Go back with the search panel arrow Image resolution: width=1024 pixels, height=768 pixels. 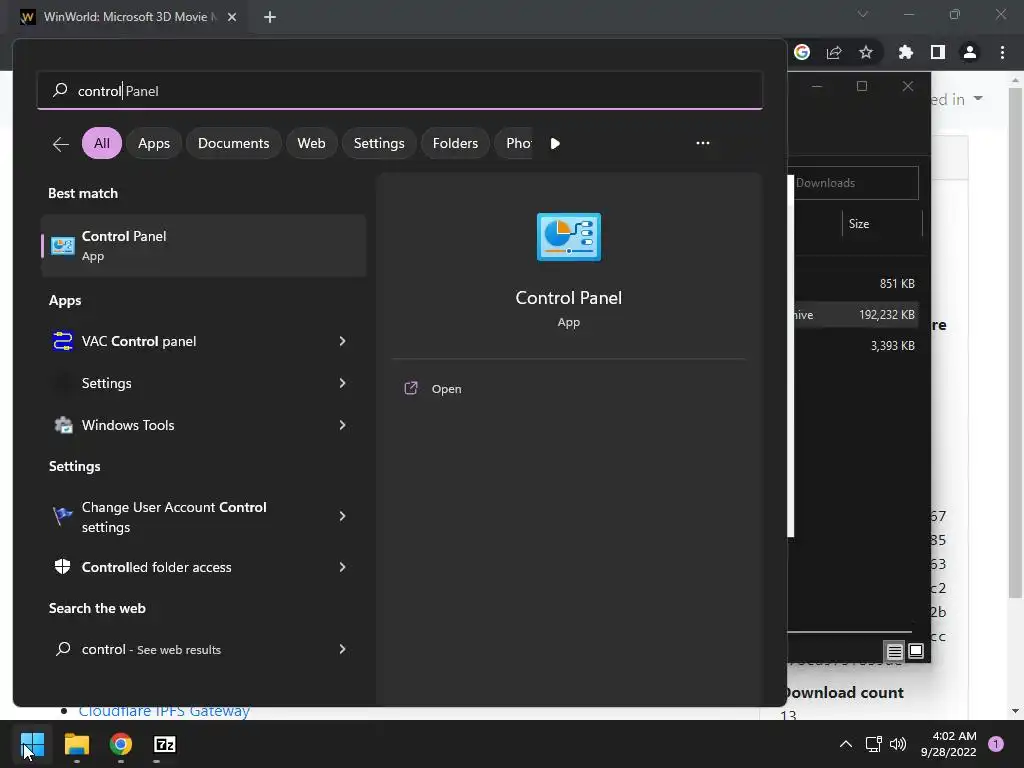[x=61, y=144]
